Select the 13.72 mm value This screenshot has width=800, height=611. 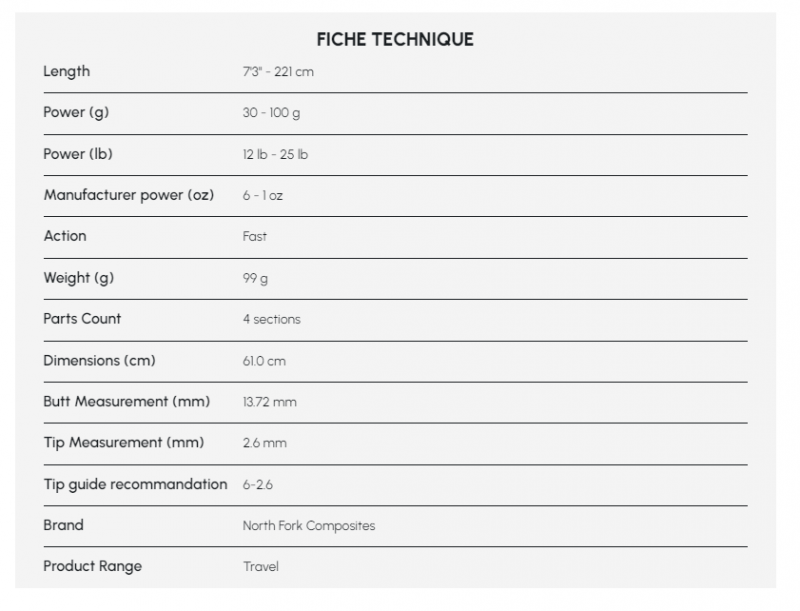(x=269, y=402)
